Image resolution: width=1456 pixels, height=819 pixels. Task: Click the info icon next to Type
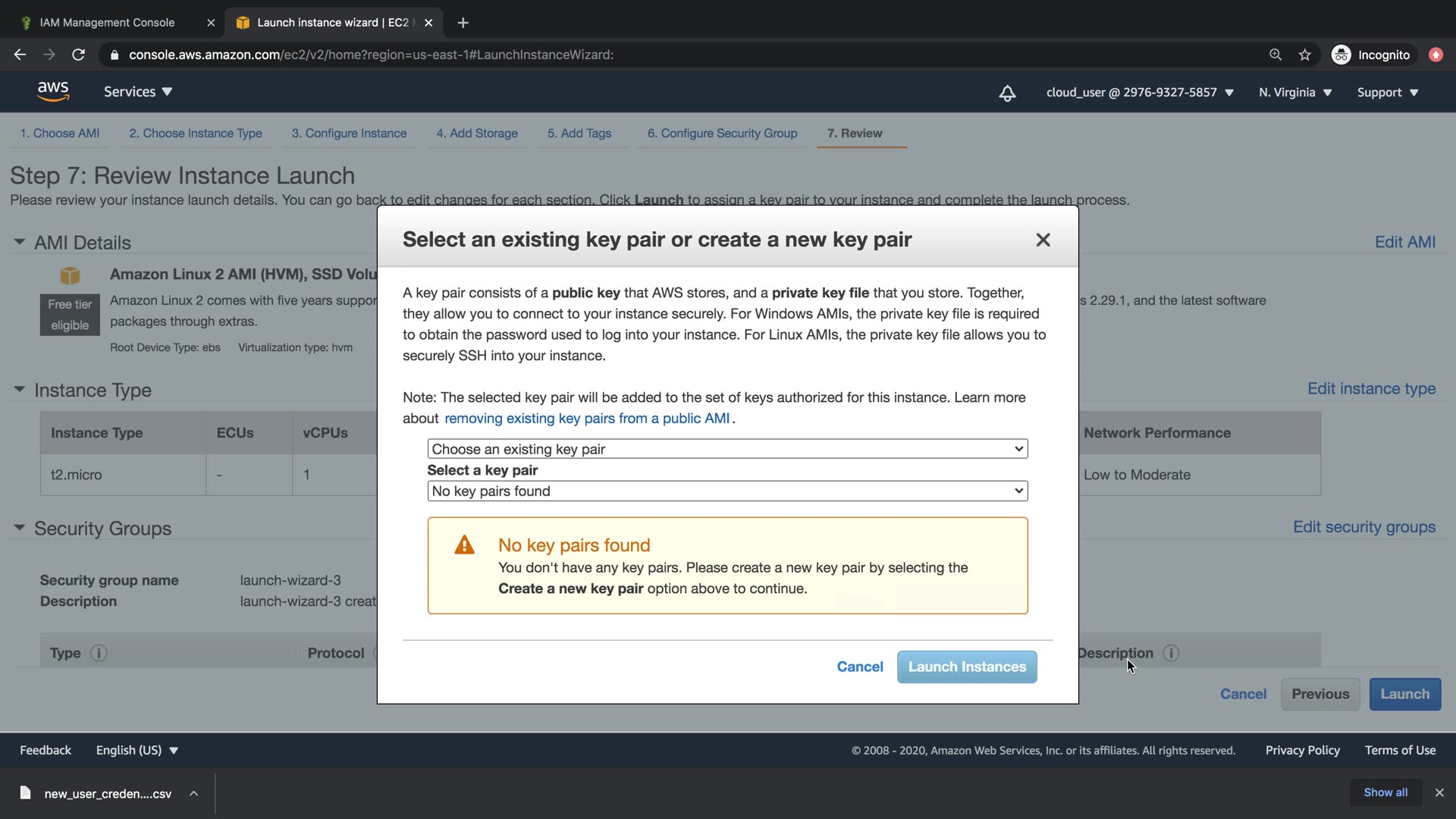click(x=99, y=653)
